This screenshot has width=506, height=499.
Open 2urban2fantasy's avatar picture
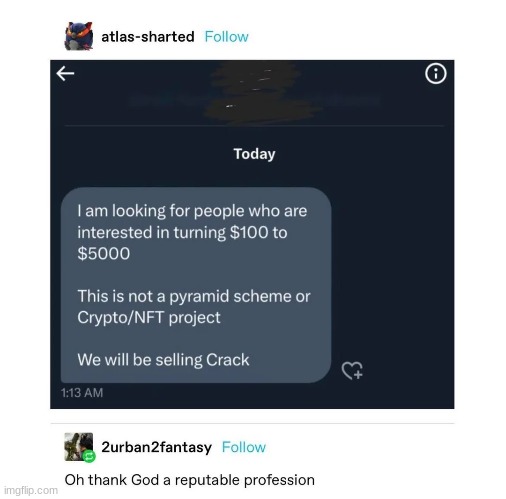[79, 447]
